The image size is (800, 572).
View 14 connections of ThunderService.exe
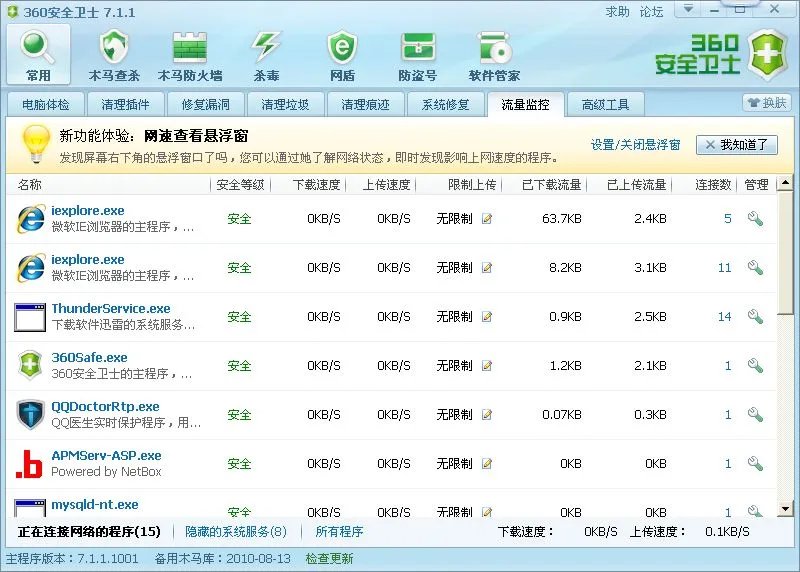pos(724,317)
